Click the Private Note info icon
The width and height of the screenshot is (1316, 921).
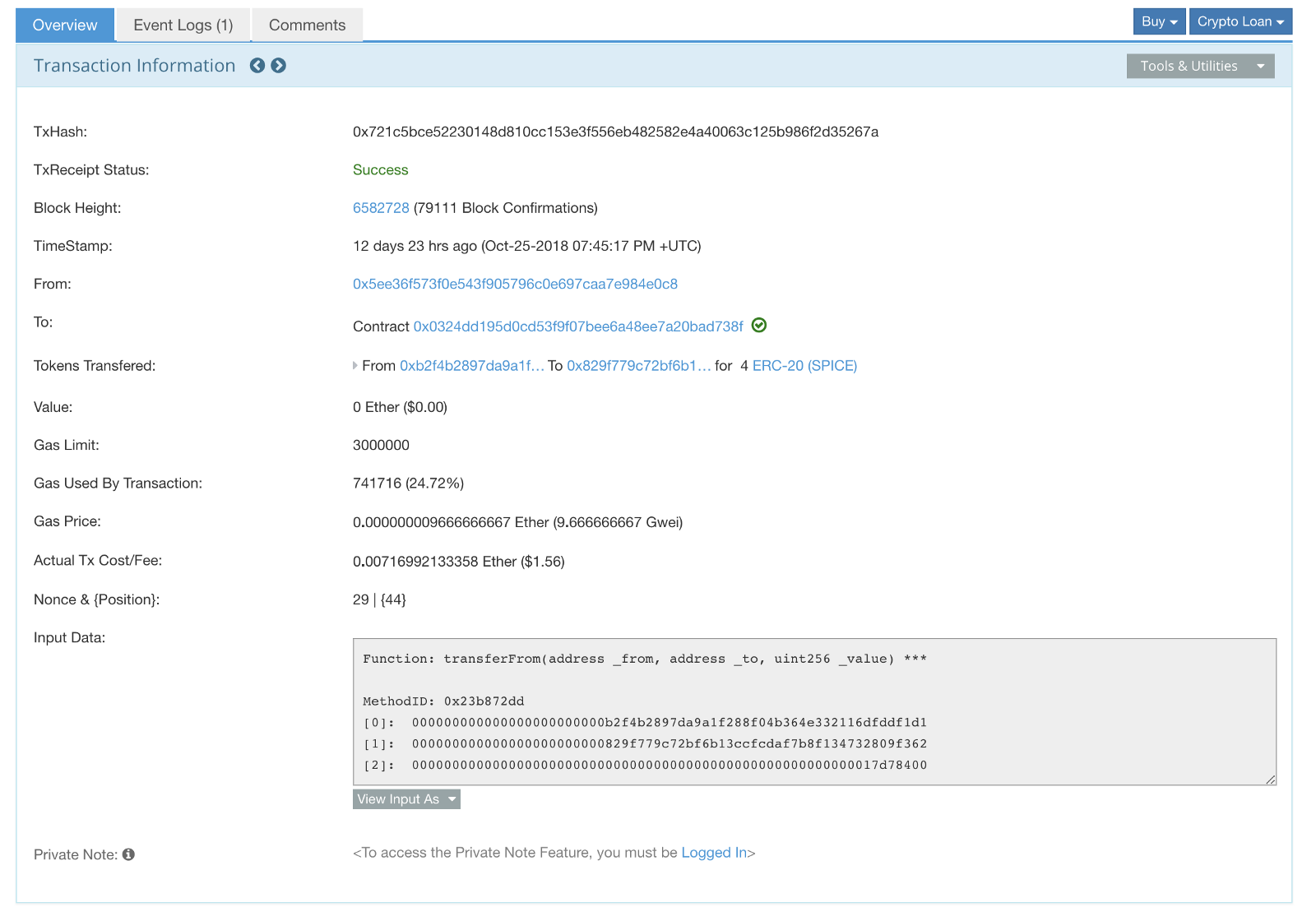point(128,854)
